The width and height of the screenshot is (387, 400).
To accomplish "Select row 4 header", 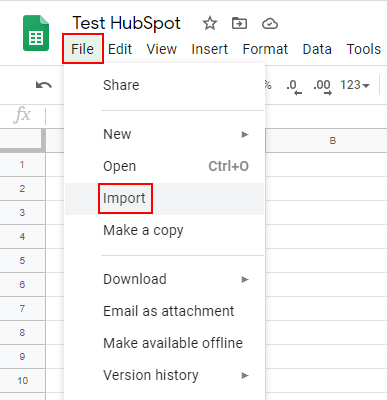I will point(22,237).
